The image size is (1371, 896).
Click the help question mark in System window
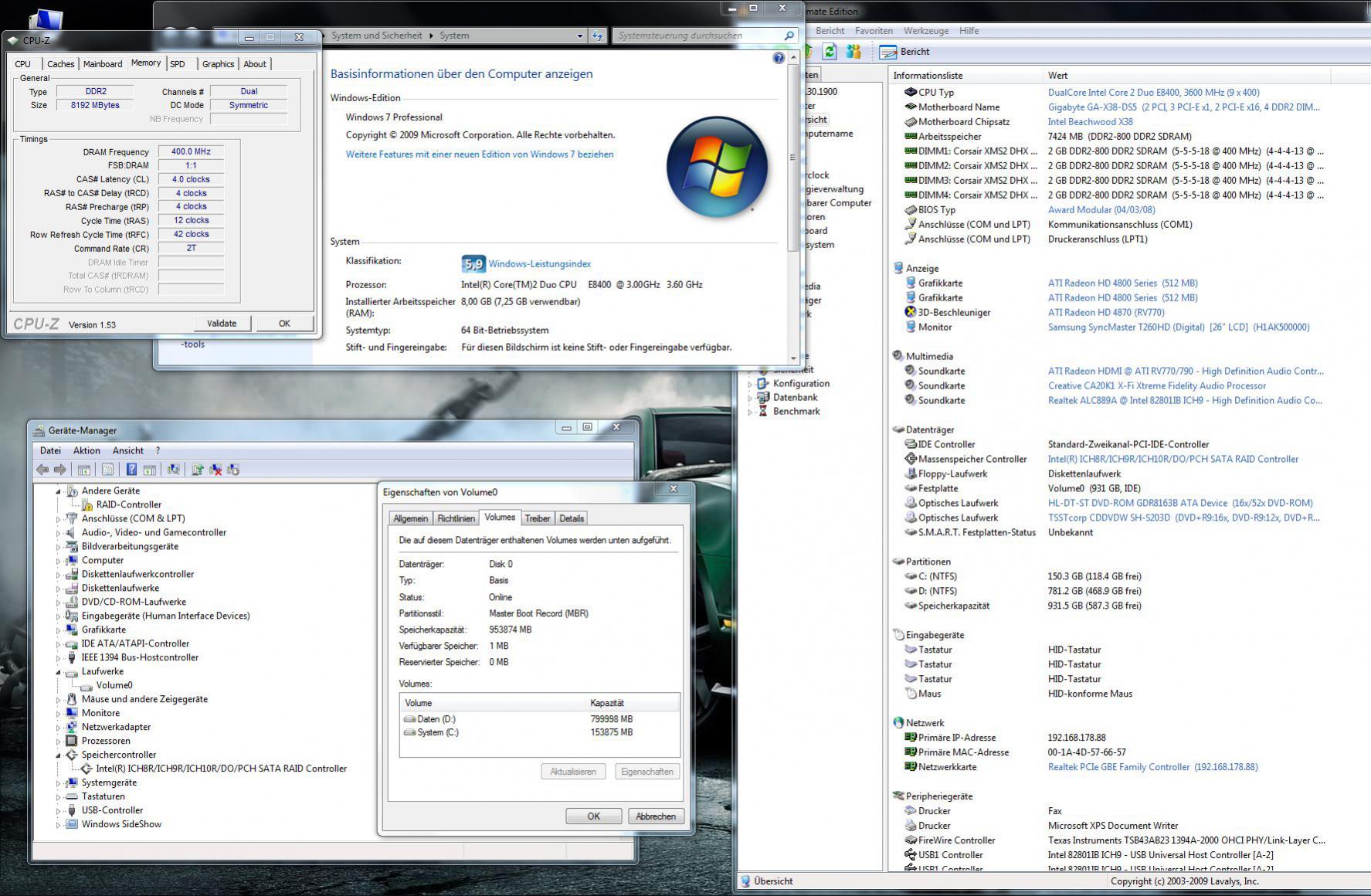click(x=779, y=58)
